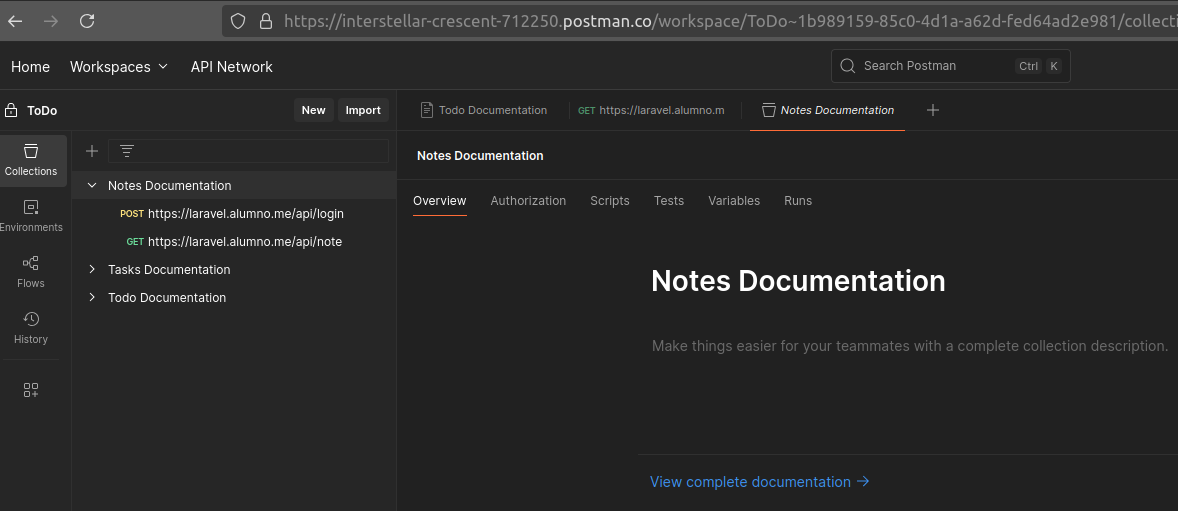
Task: Click the shield tracking protection icon
Action: point(238,21)
